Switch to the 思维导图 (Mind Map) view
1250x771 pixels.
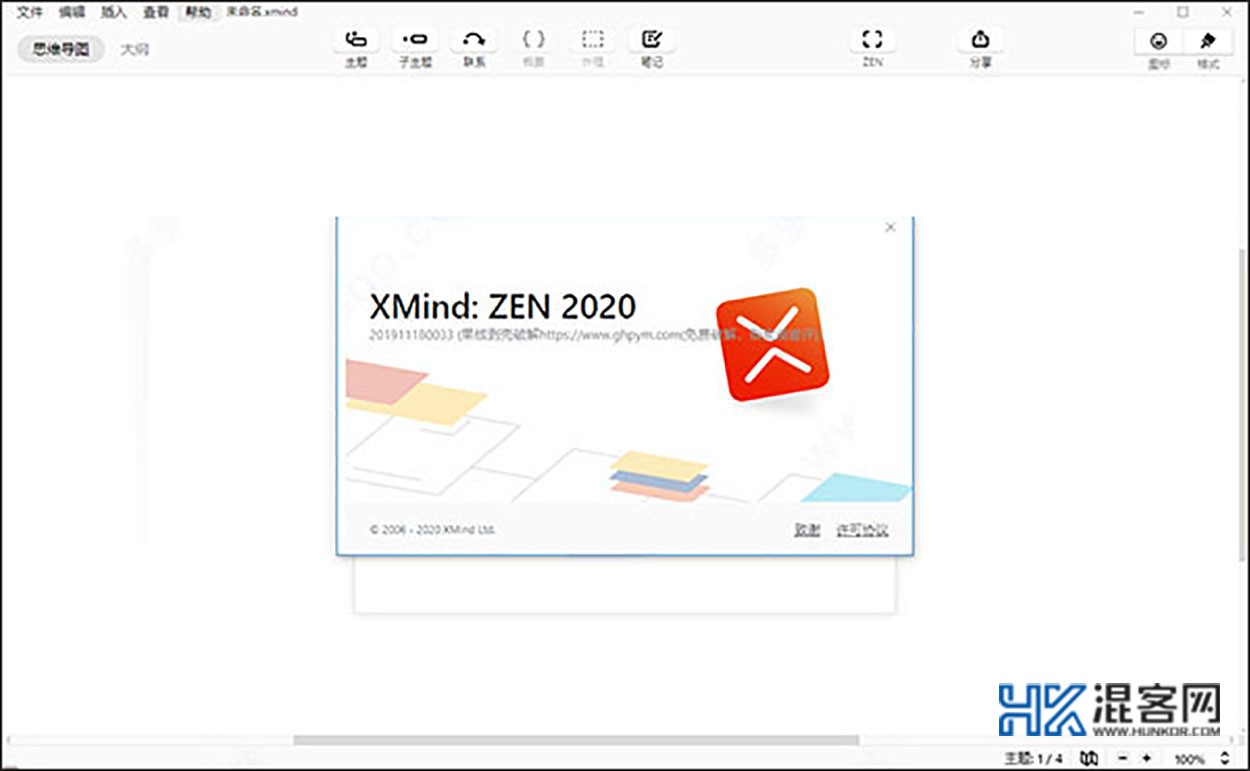[61, 49]
